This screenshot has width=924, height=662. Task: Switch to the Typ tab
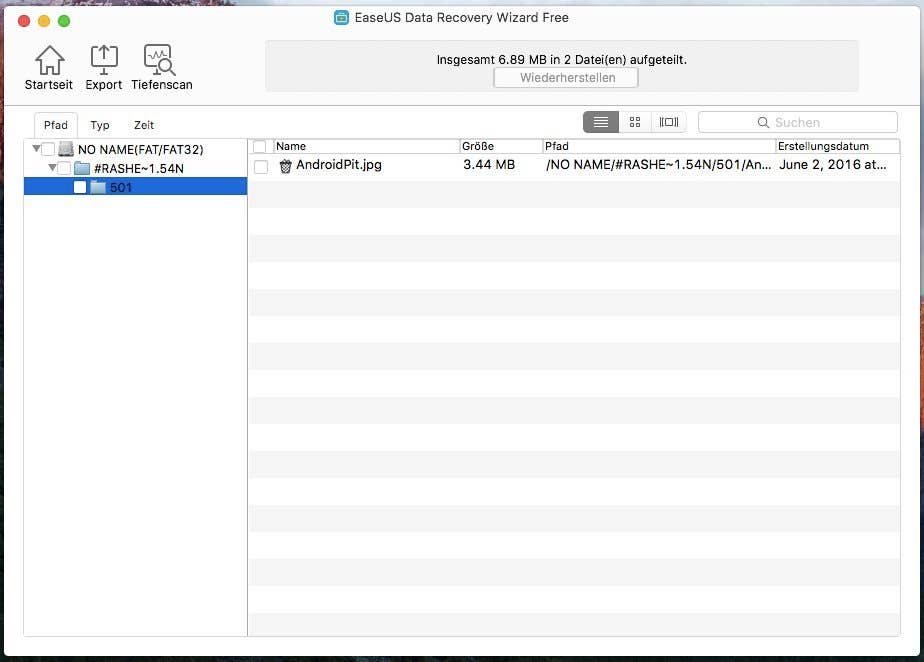(x=99, y=124)
